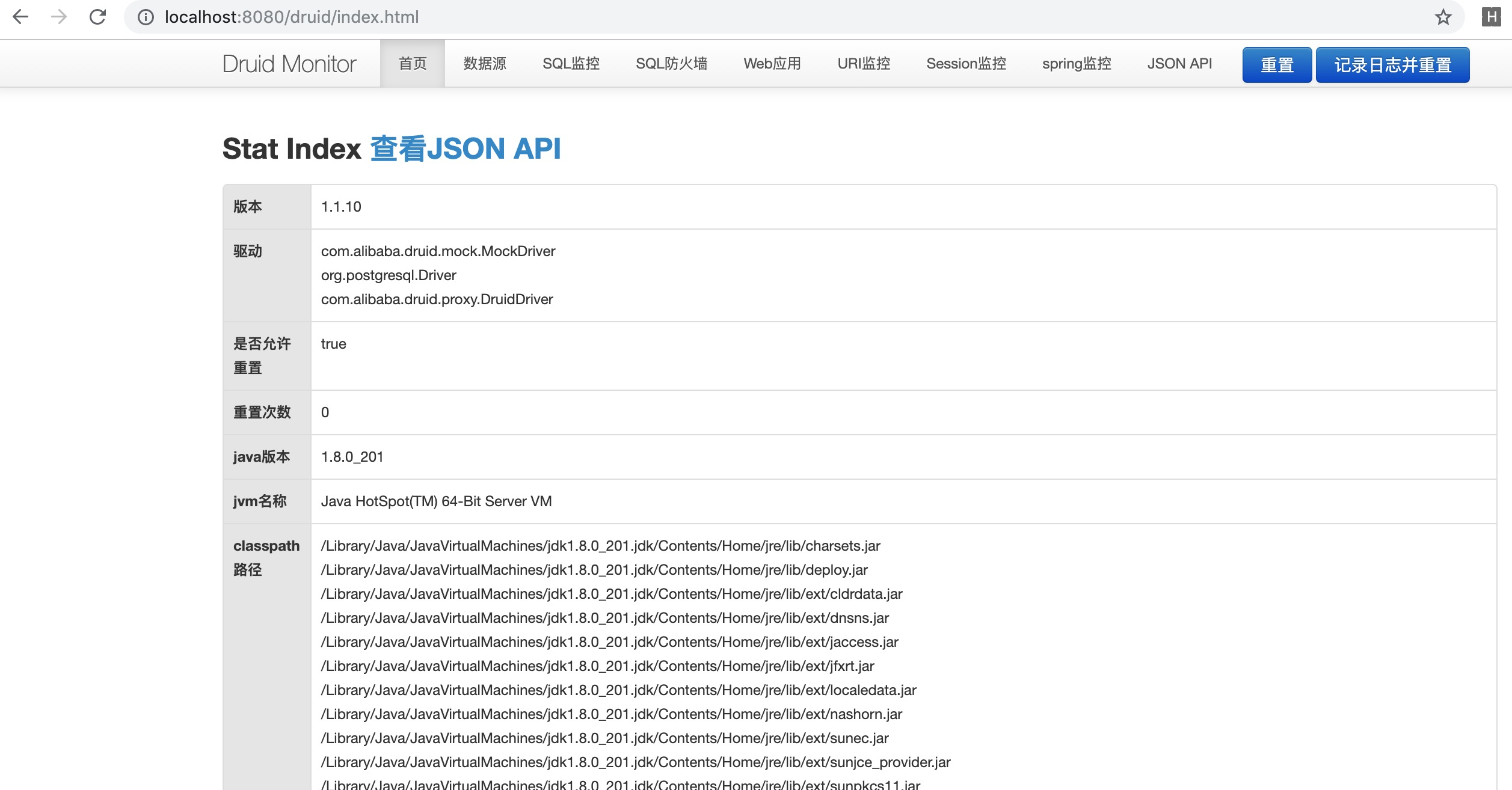
Task: Select the jfxrt.jar classpath line
Action: 597,666
